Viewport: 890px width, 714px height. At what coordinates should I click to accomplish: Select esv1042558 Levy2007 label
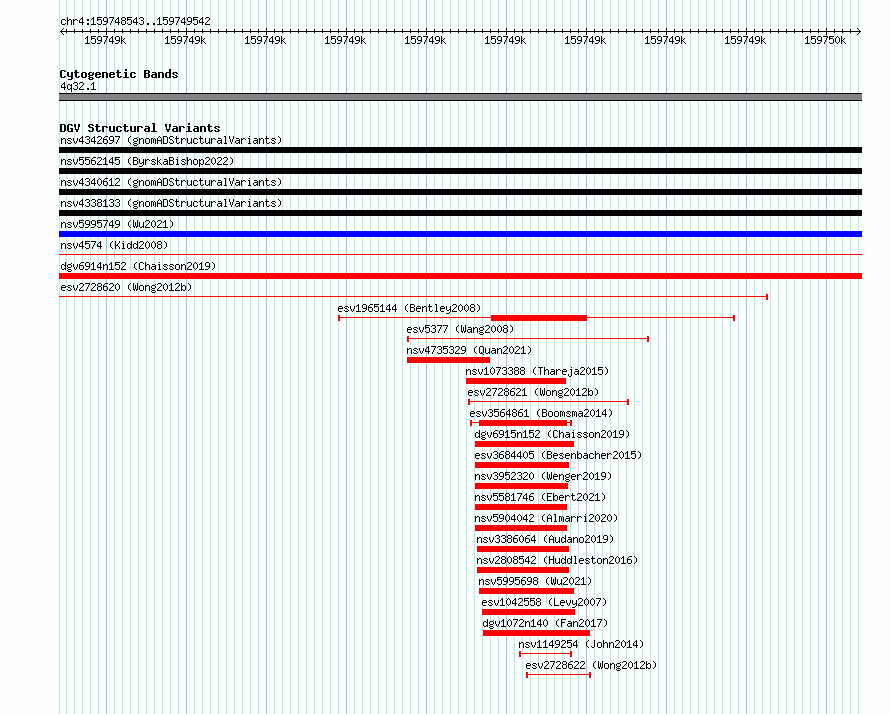(544, 602)
